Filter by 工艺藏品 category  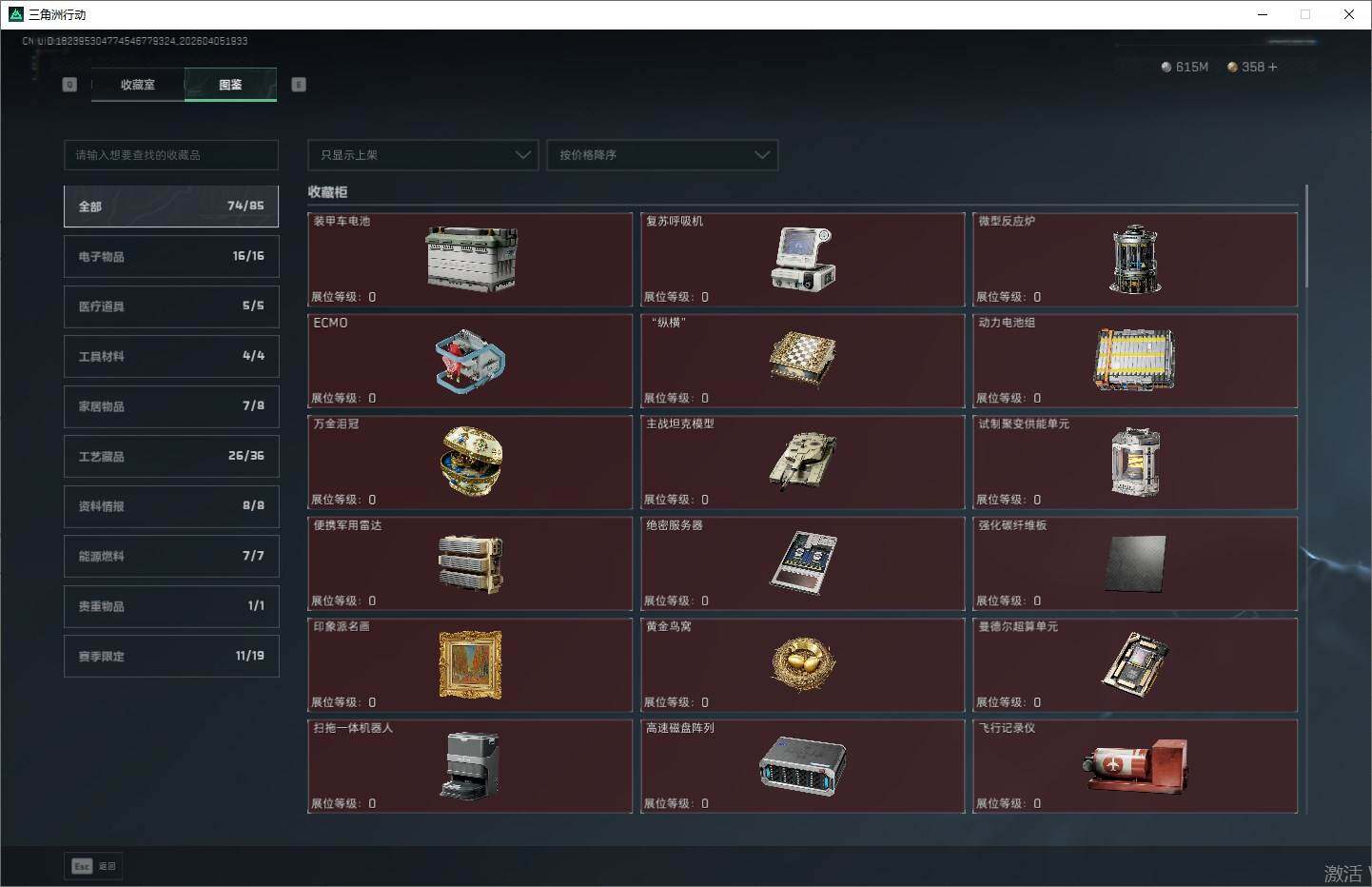click(x=171, y=457)
